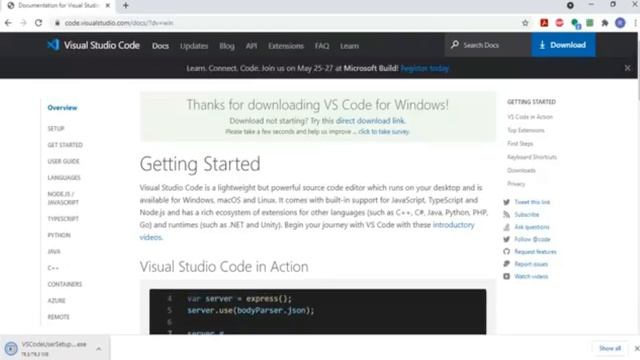Expand AZURE section in sidebar
Screen dimensions: 640x360
56,300
